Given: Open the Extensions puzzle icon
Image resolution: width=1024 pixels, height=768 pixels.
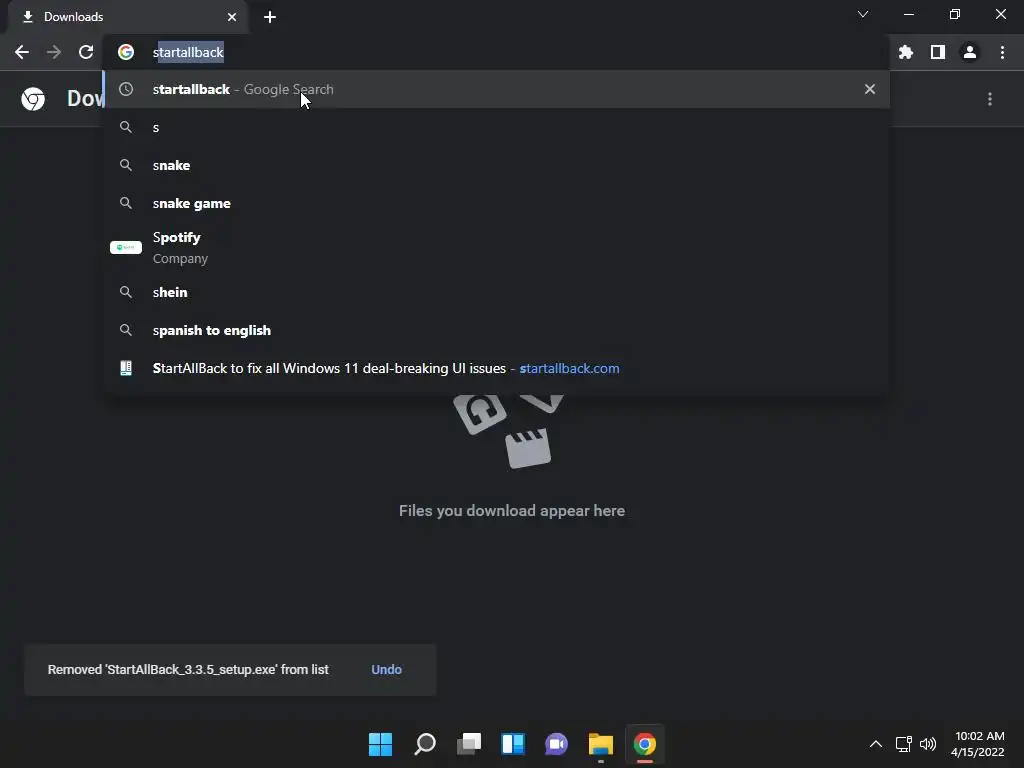Looking at the screenshot, I should click(x=906, y=52).
